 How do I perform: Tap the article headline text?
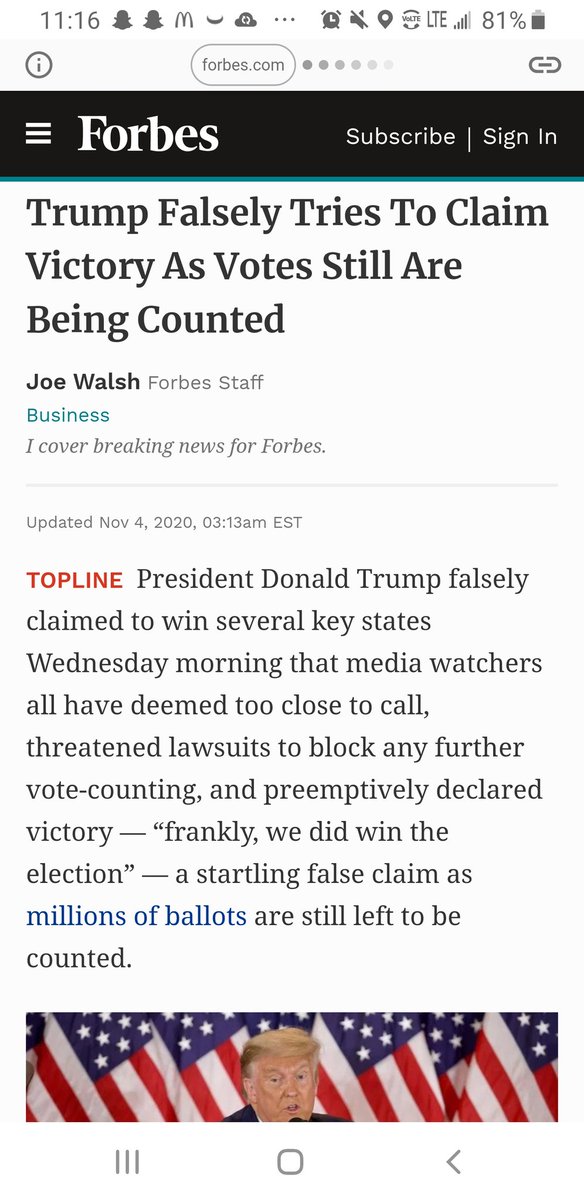coord(288,266)
